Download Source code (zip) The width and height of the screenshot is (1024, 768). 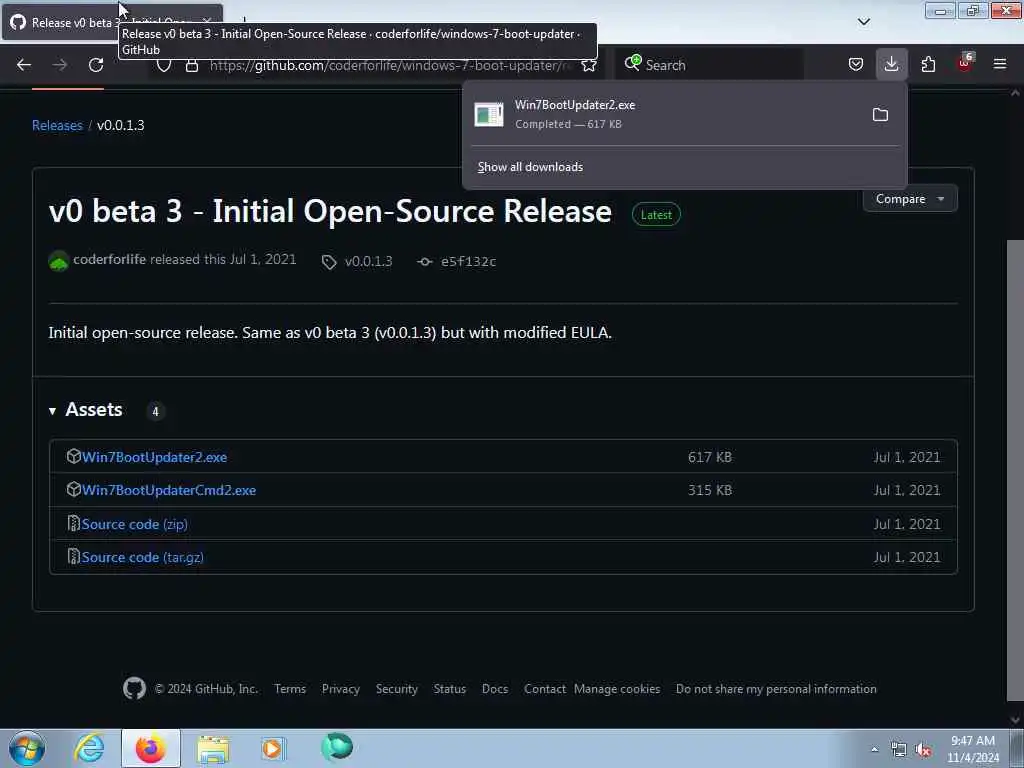click(x=135, y=524)
